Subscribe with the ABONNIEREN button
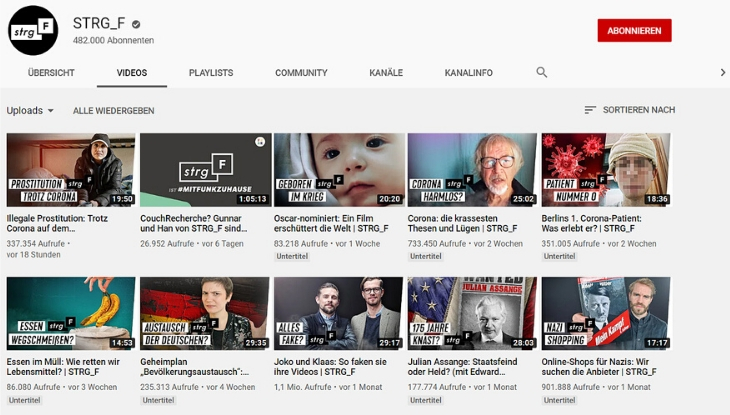The width and height of the screenshot is (730, 415). 634,31
